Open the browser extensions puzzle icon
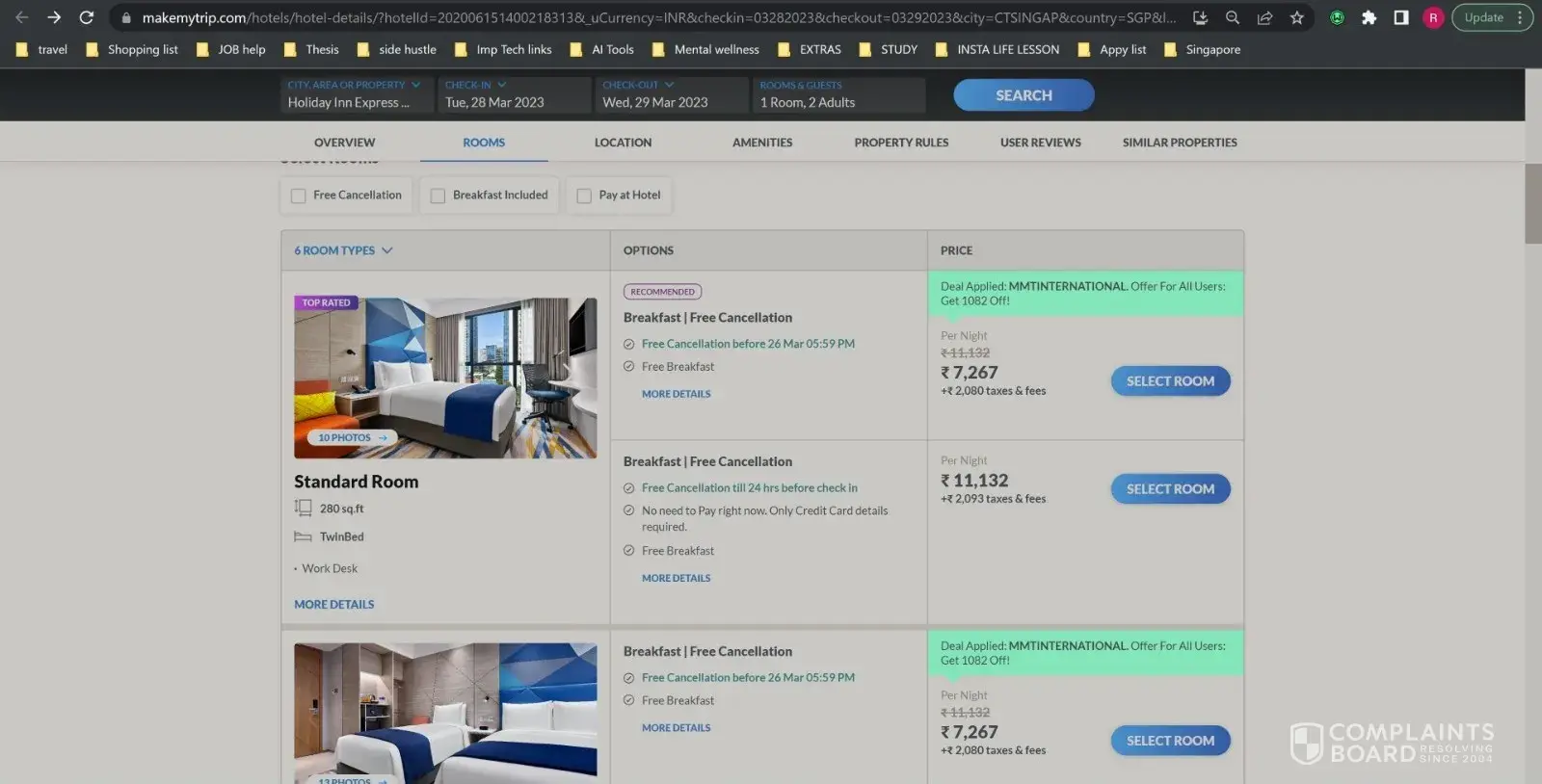Screen dimensions: 1542x784 tap(1369, 17)
